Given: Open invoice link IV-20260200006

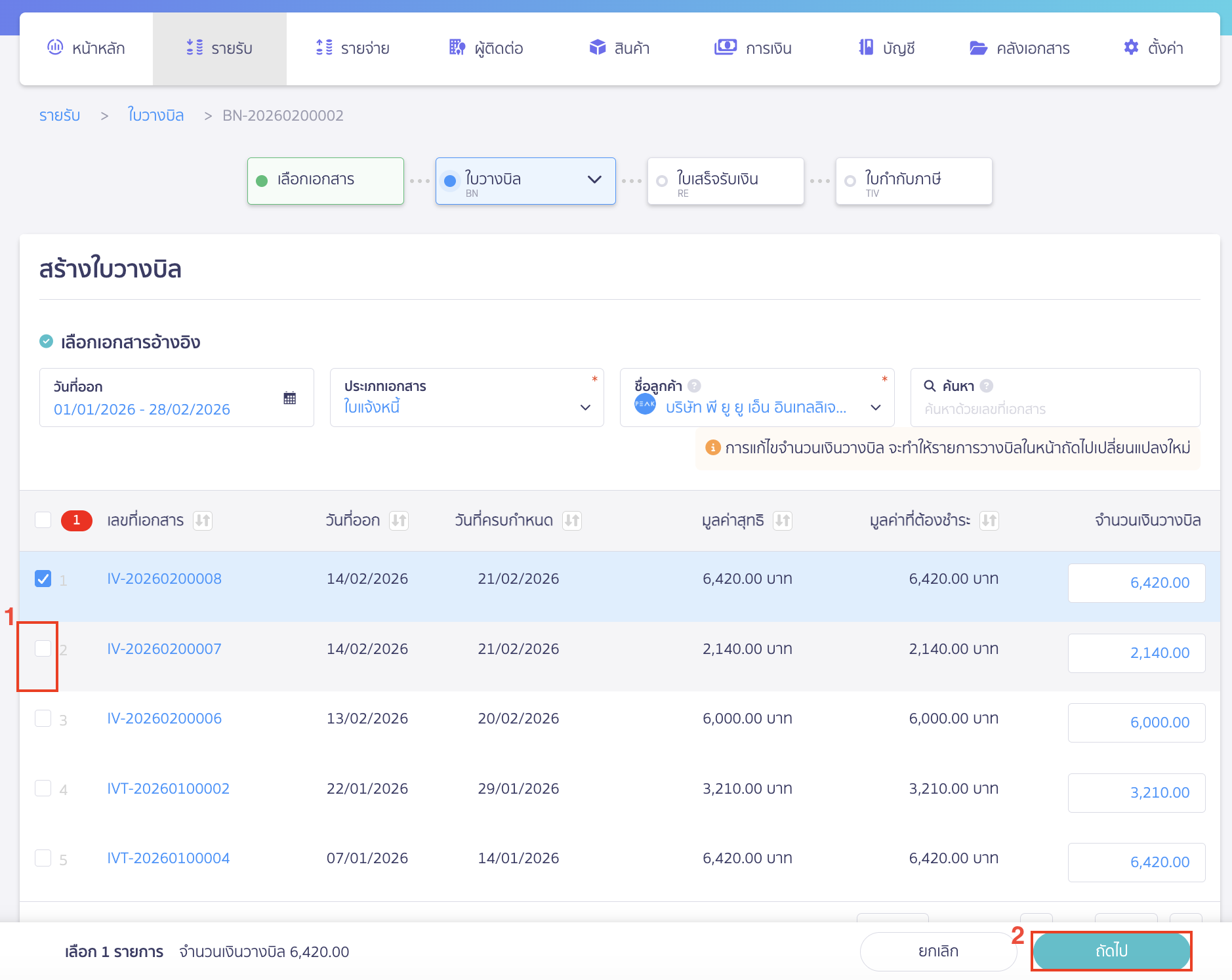Looking at the screenshot, I should point(164,718).
